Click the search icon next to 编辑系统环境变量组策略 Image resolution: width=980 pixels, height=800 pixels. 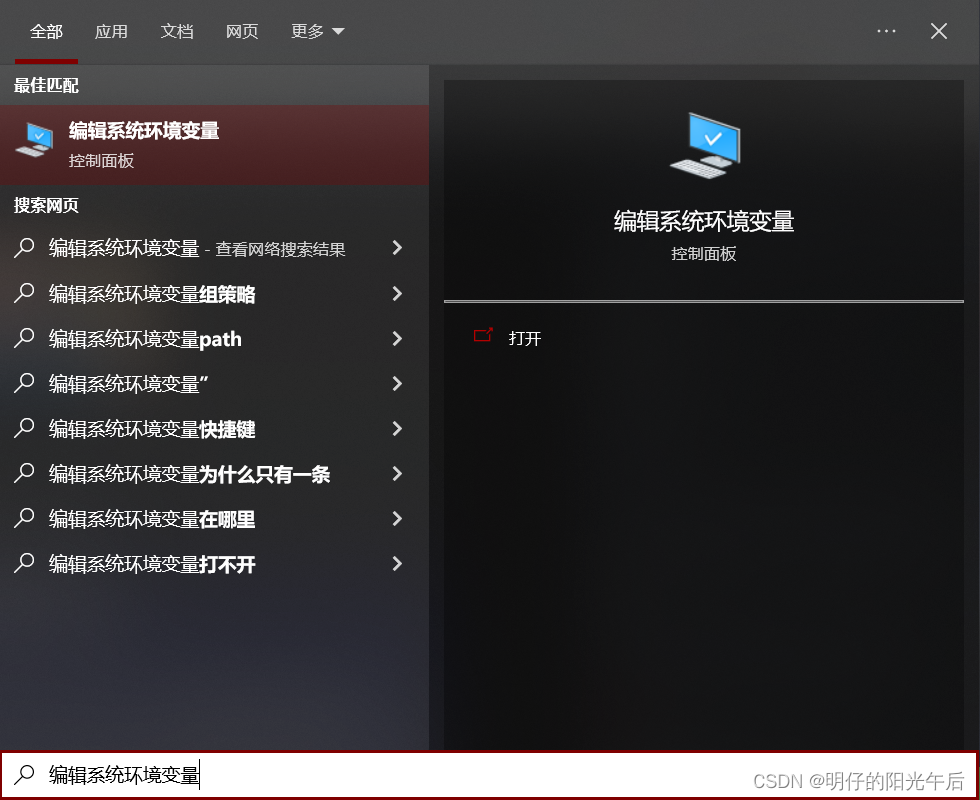point(23,294)
